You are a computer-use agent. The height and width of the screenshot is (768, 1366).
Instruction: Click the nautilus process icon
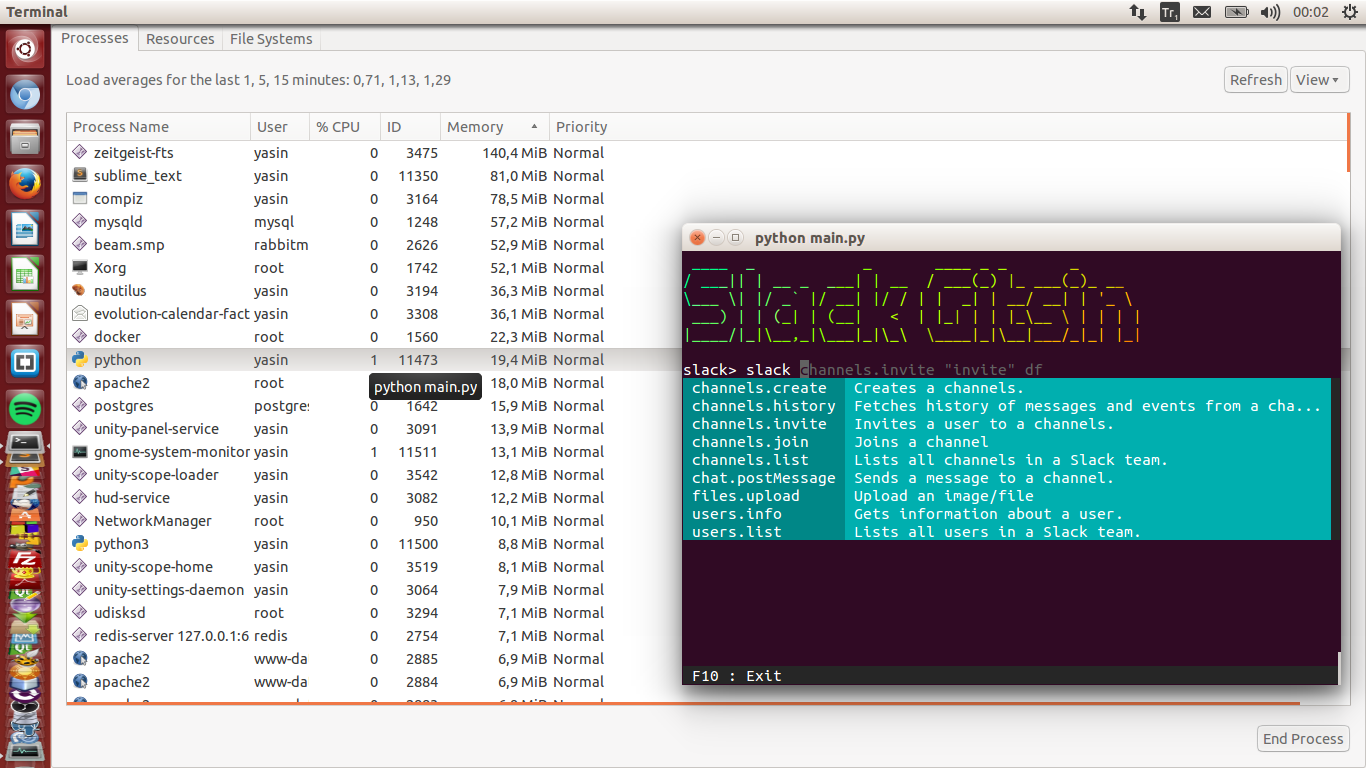click(80, 290)
